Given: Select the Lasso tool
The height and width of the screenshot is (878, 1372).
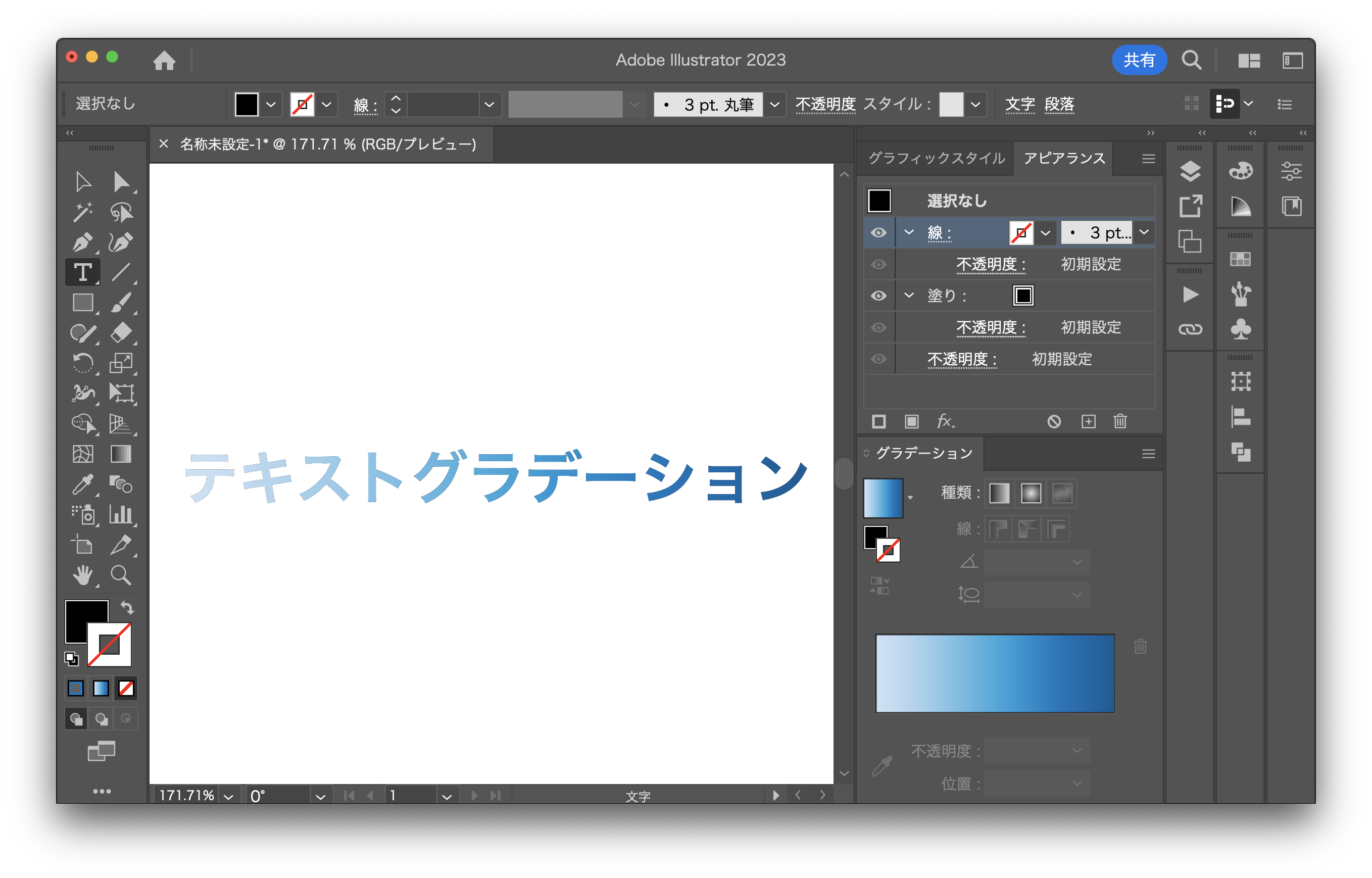Looking at the screenshot, I should pos(121,213).
